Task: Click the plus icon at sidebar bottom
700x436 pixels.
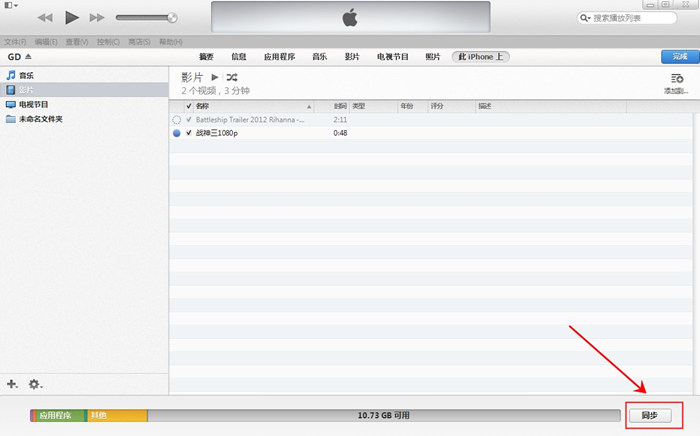Action: (12, 383)
